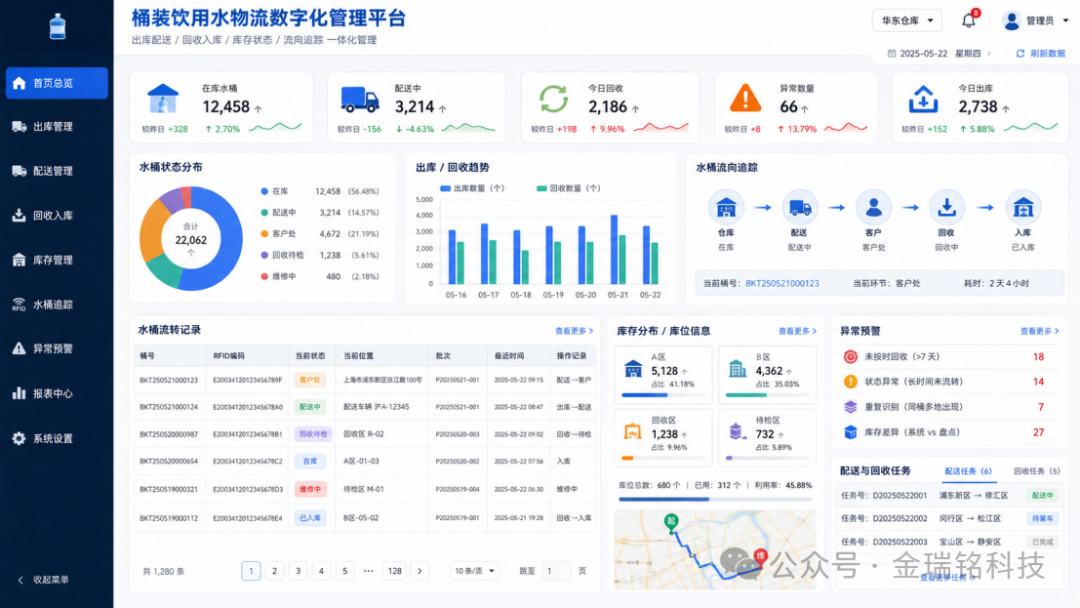
Task: Click the pagination ellipsis to jump pages
Action: tap(368, 571)
